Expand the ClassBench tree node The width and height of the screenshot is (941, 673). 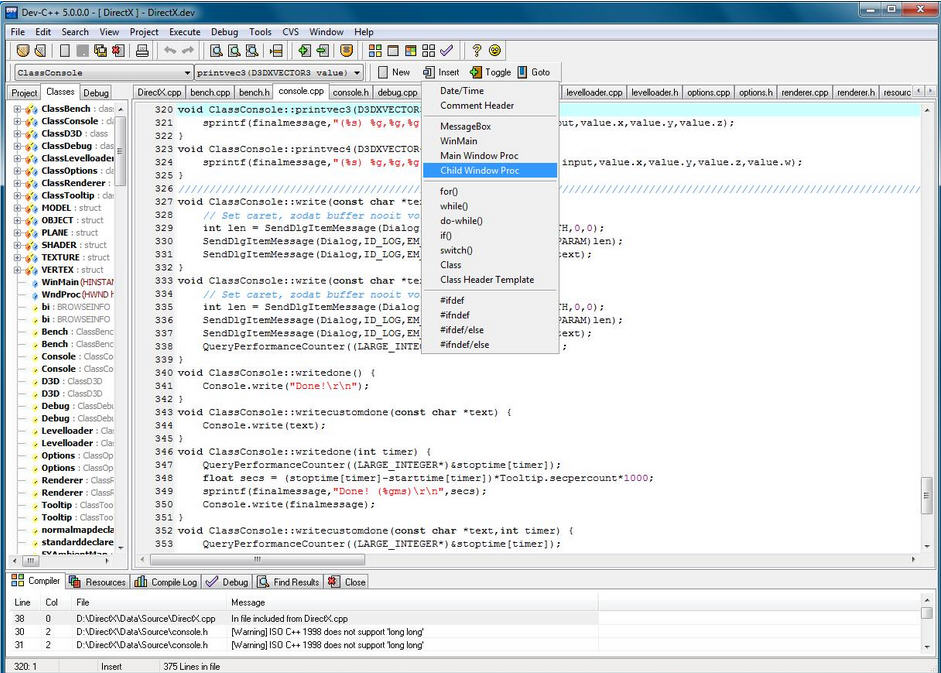(x=18, y=109)
